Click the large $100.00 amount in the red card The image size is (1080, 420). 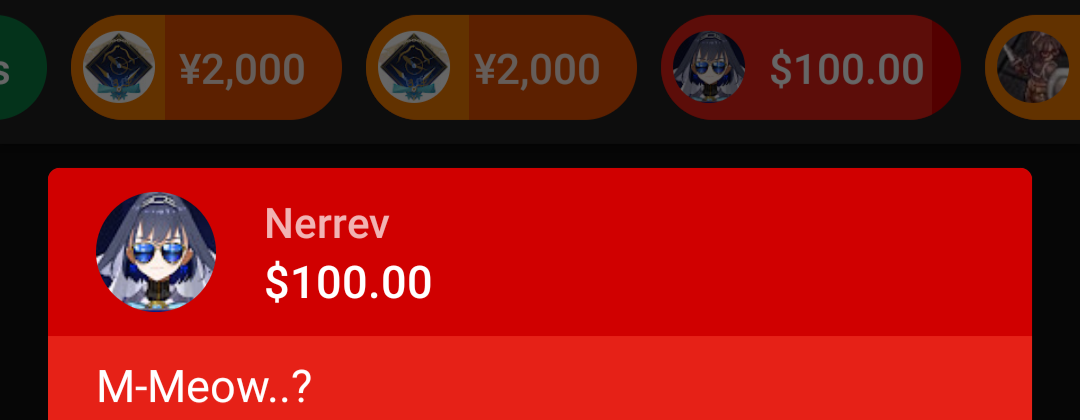tap(349, 282)
